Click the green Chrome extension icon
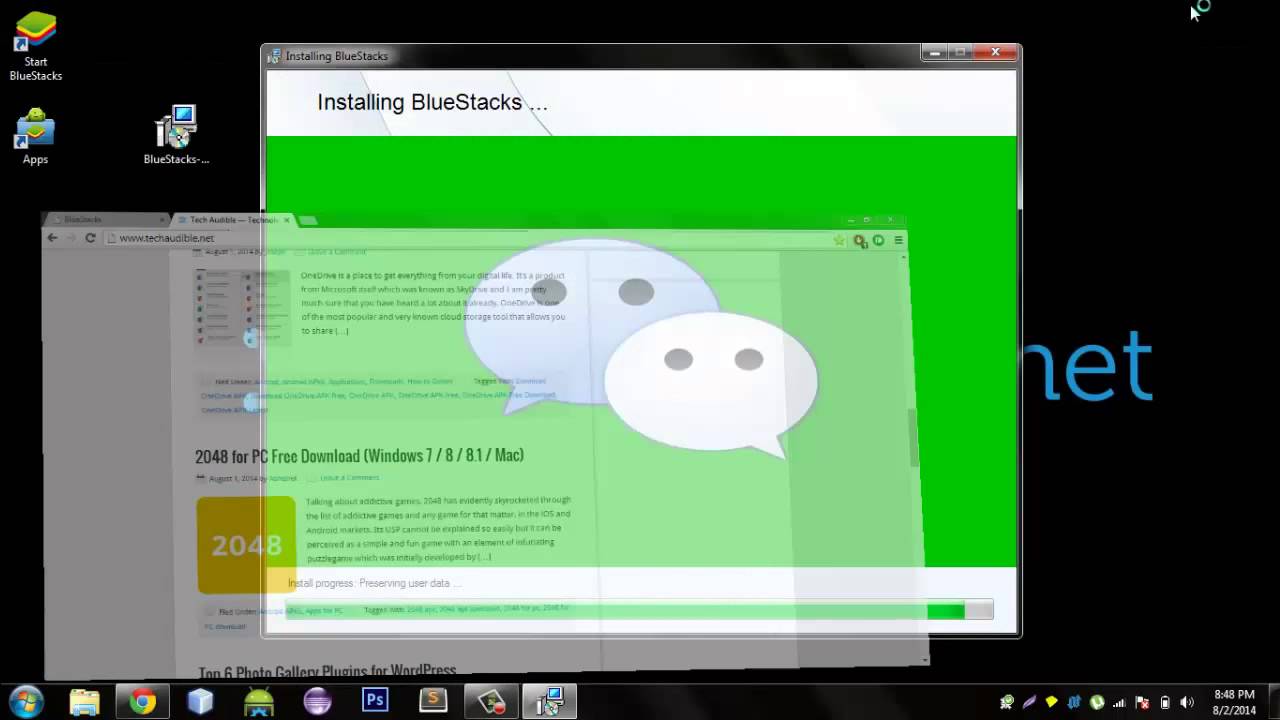This screenshot has width=1280, height=720. [878, 240]
